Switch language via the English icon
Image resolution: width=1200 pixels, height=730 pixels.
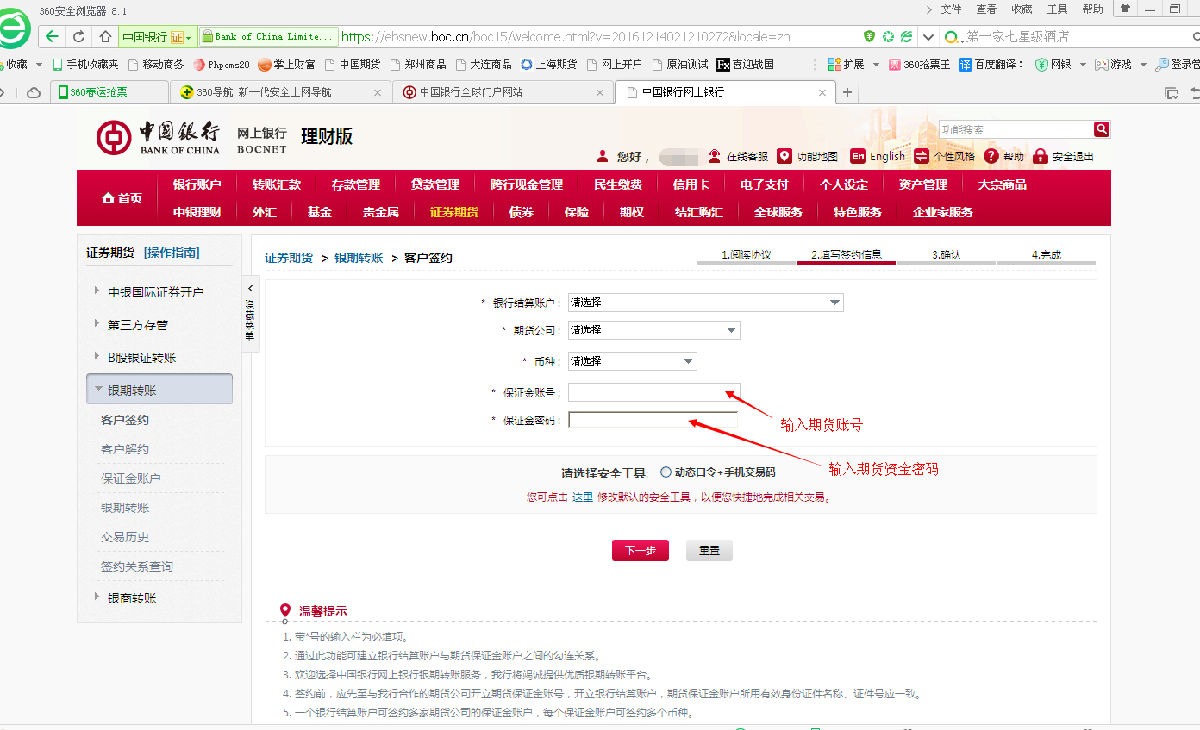858,156
